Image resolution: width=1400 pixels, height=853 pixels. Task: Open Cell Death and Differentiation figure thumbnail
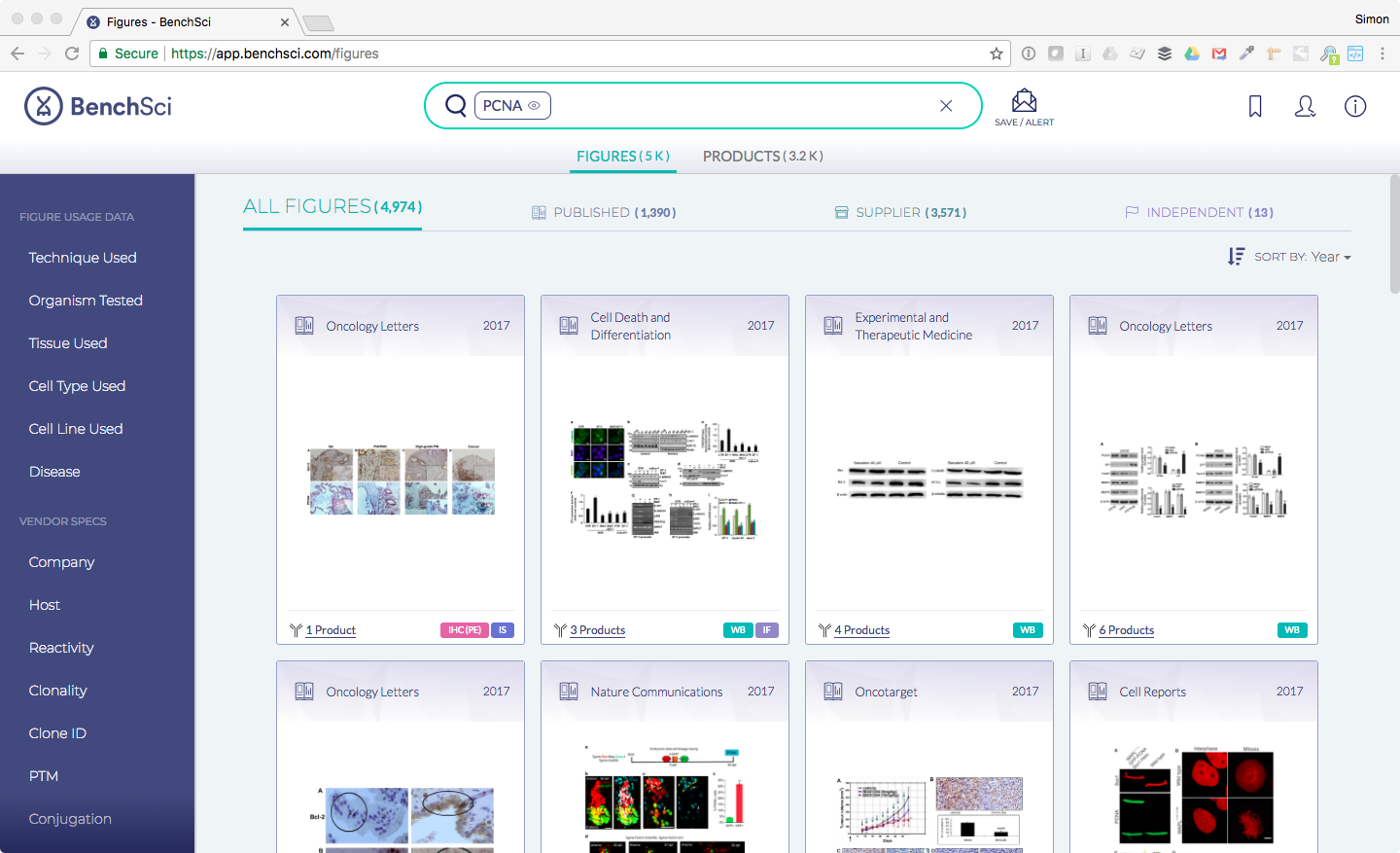[x=664, y=480]
